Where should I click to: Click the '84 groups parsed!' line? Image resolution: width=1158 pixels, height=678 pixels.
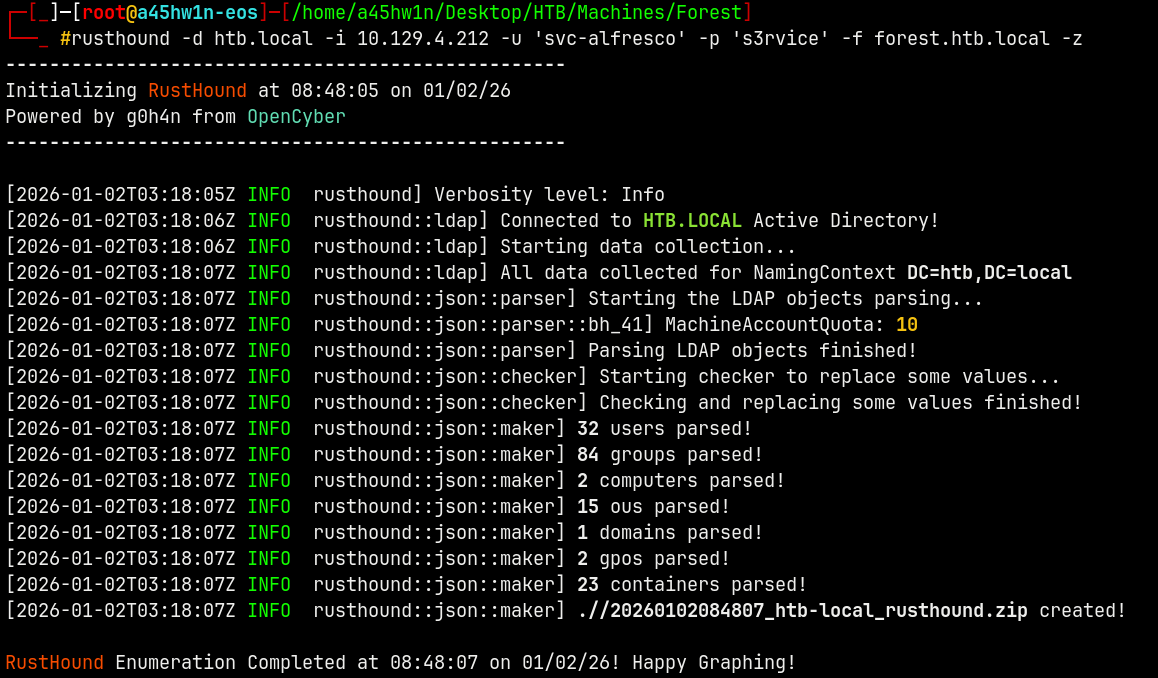tap(669, 455)
